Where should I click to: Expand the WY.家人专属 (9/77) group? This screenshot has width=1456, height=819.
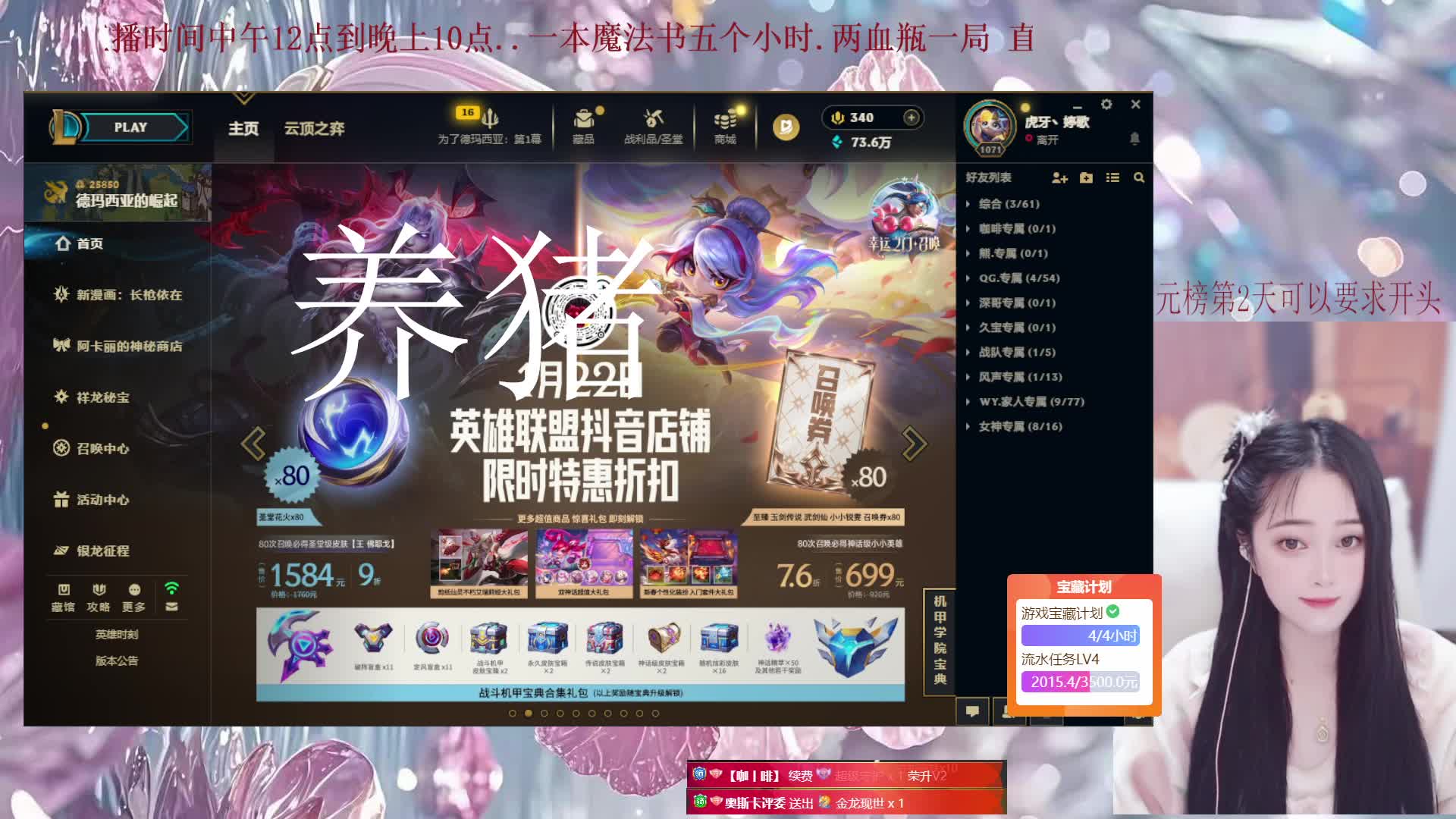[1030, 402]
